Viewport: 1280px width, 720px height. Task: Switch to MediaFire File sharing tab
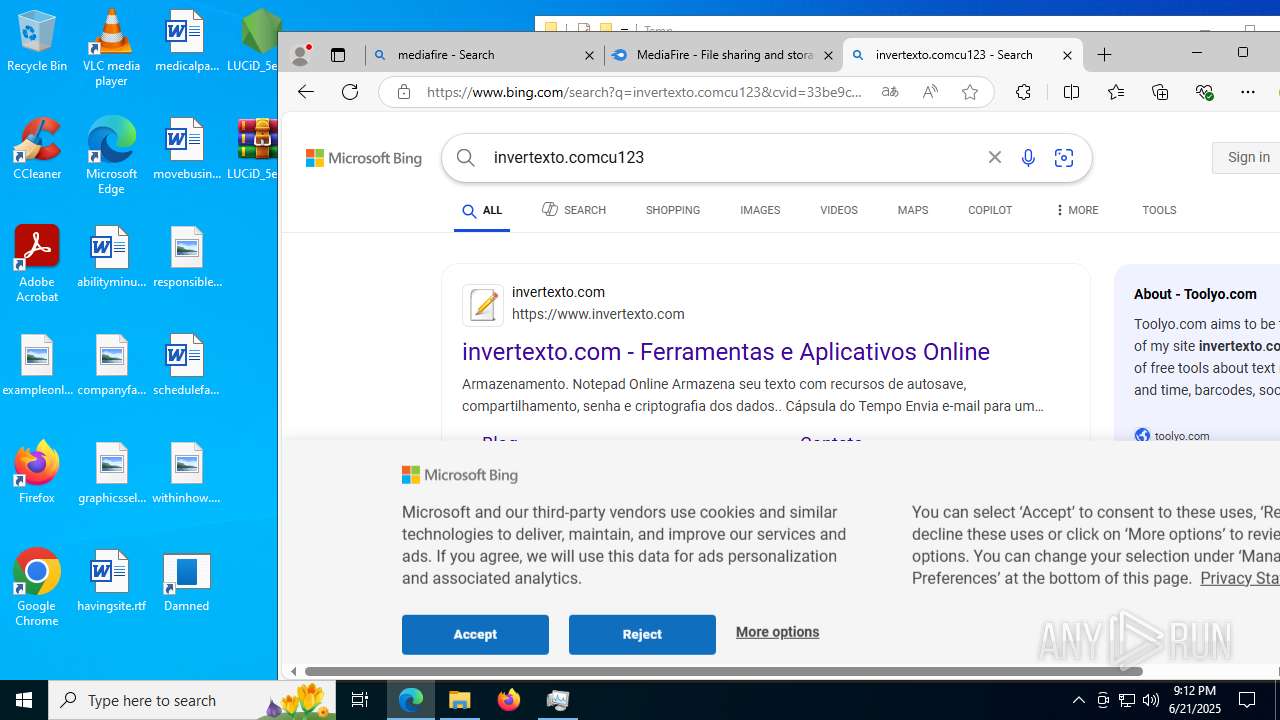[x=723, y=55]
